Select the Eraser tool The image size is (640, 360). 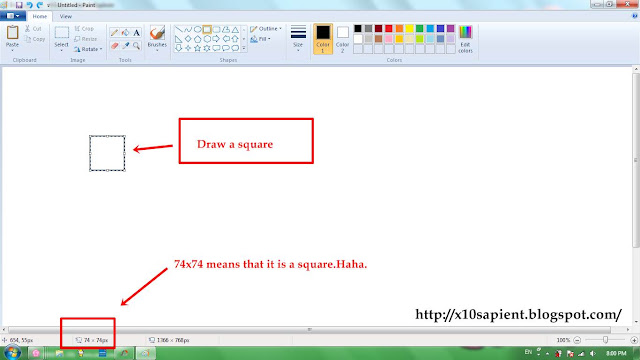pos(114,46)
